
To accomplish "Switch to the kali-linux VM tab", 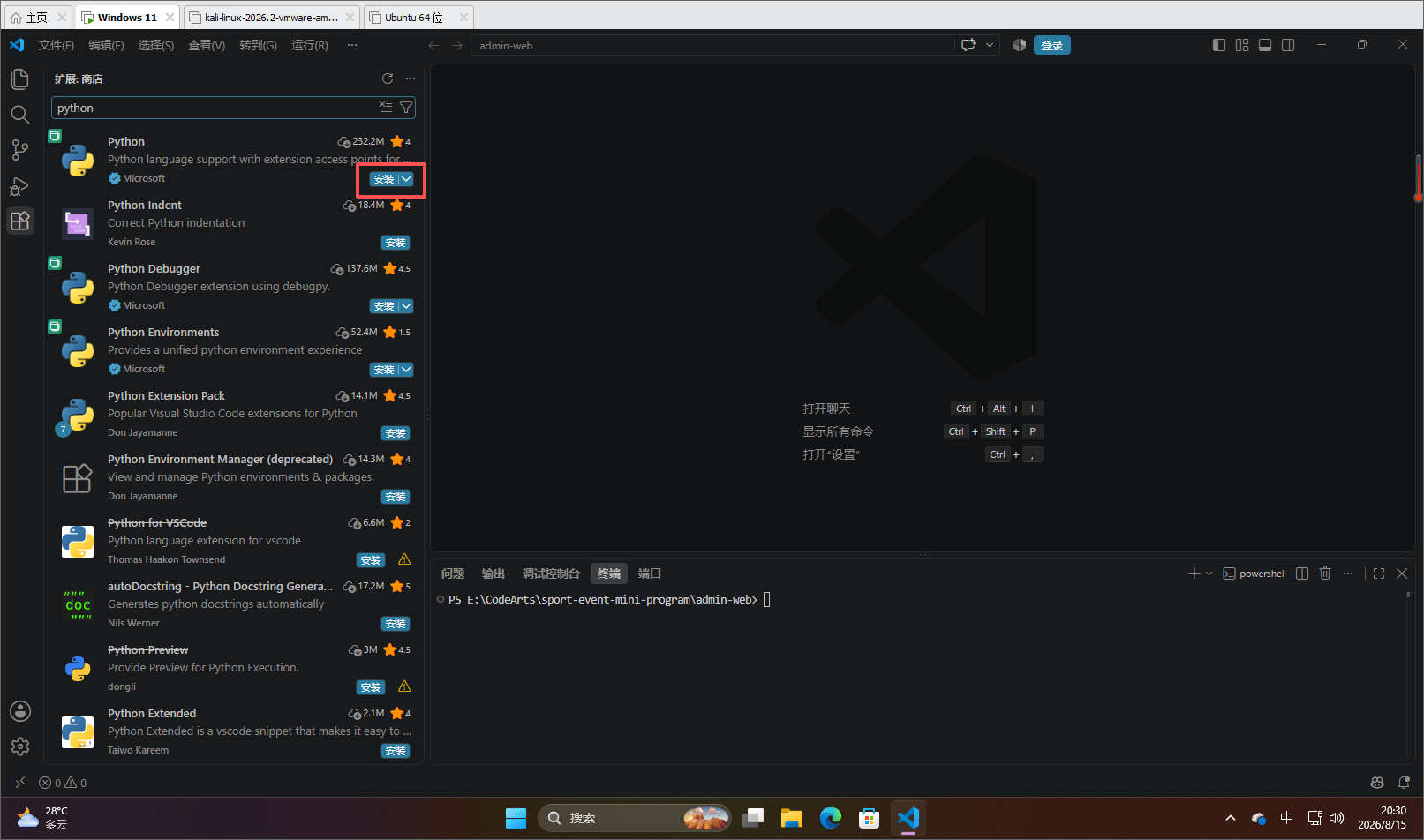I will pos(271,17).
